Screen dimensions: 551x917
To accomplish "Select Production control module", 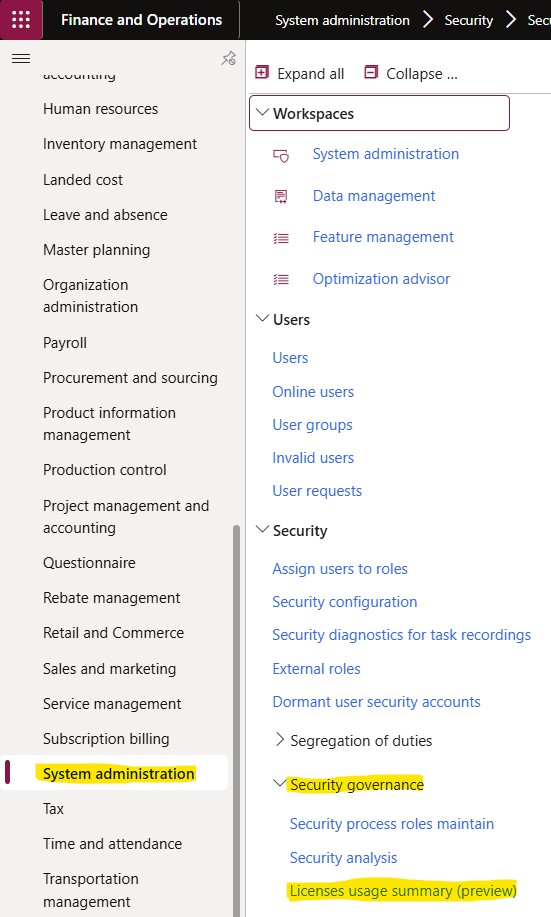I will (105, 470).
